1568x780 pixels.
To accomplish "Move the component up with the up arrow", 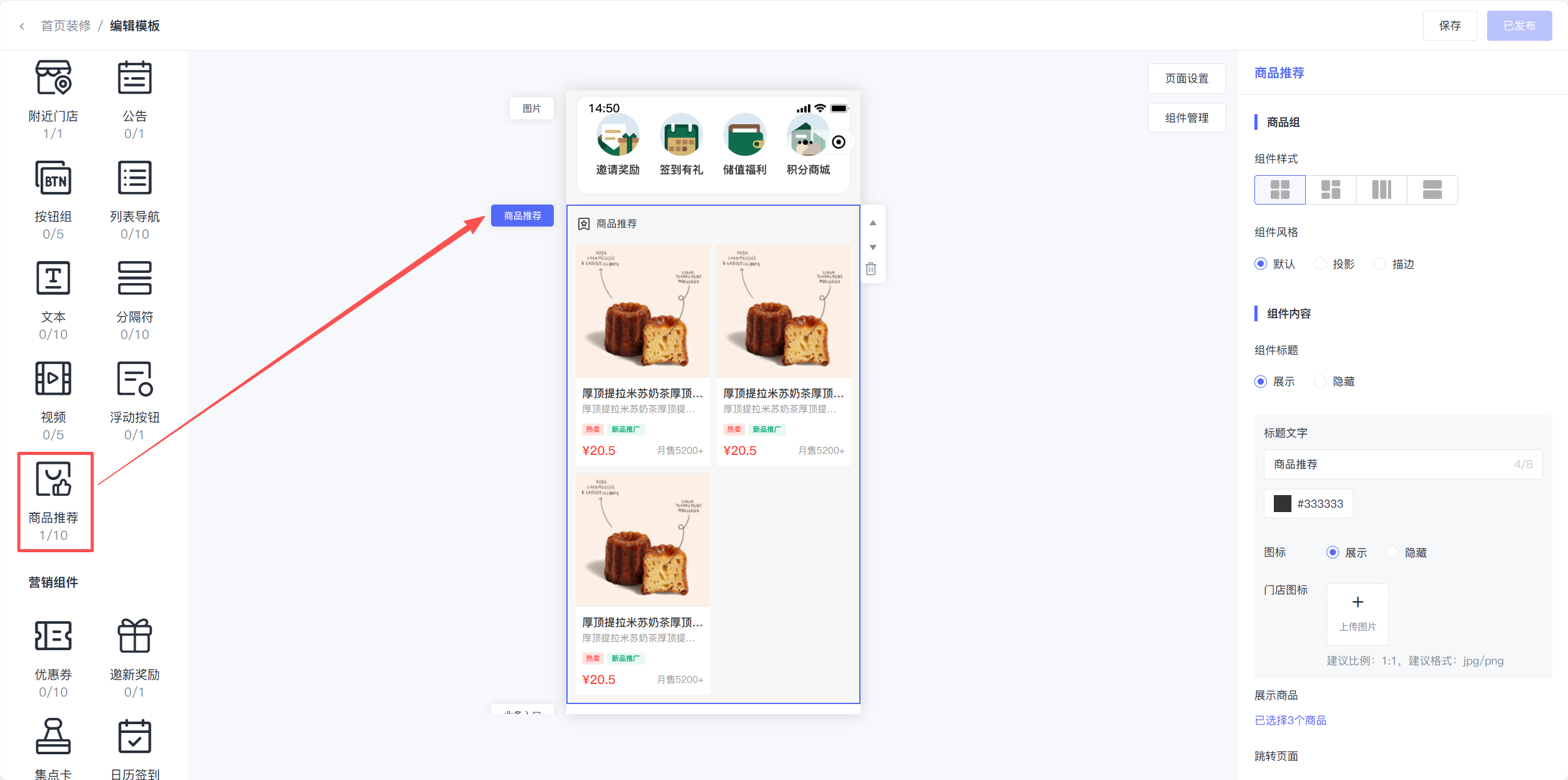I will pyautogui.click(x=872, y=223).
